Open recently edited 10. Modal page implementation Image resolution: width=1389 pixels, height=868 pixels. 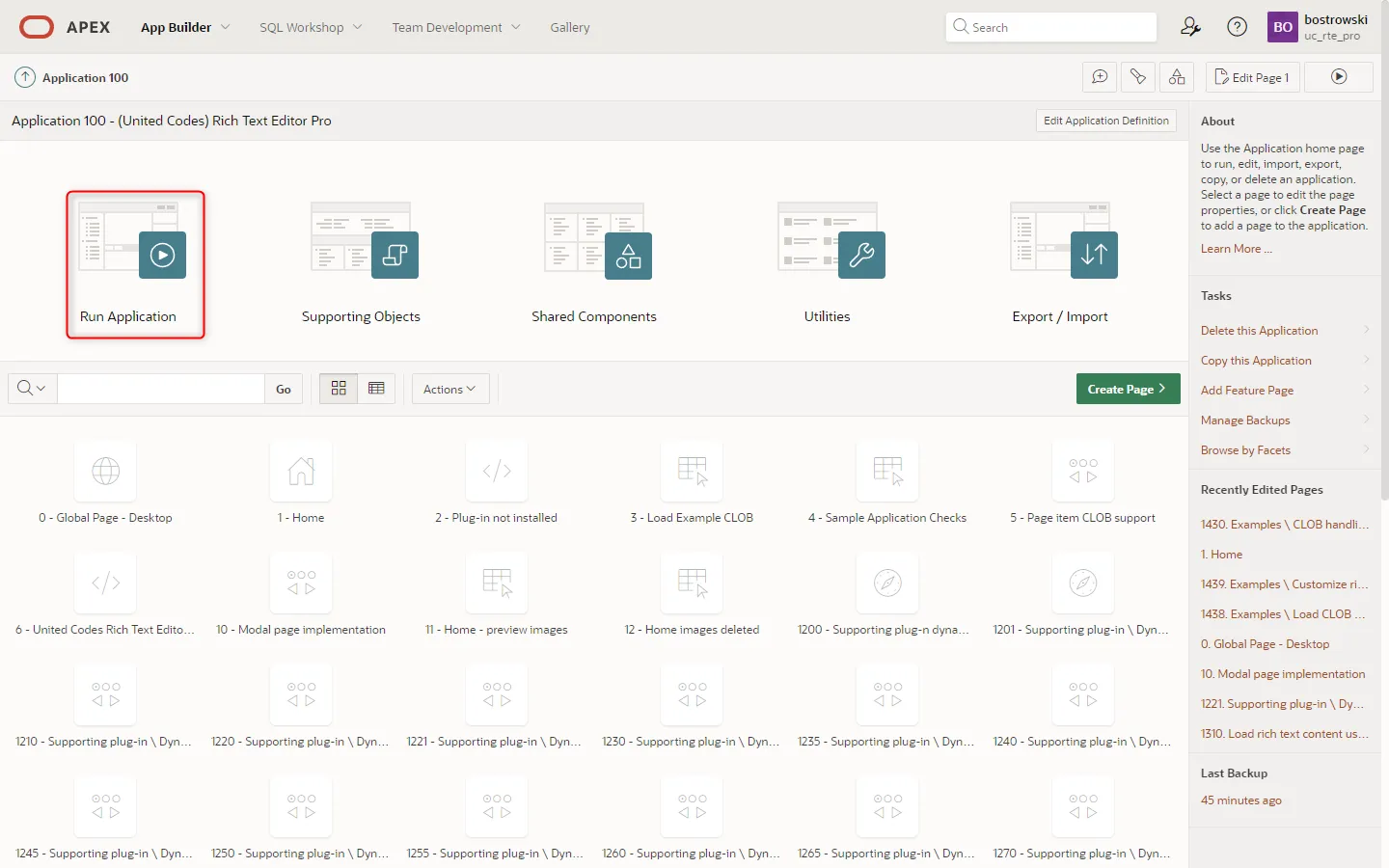point(1283,674)
